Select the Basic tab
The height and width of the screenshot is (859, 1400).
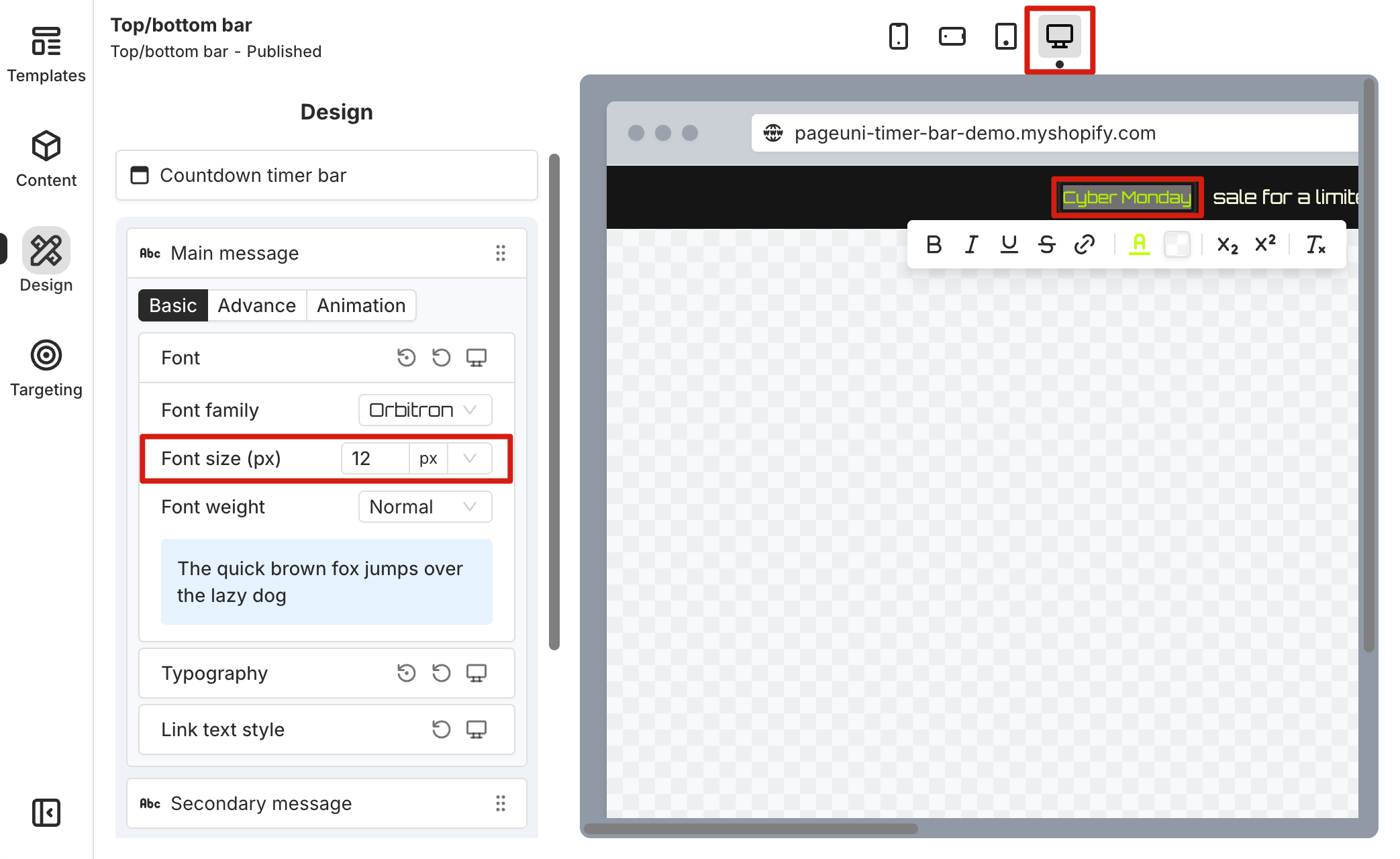(173, 305)
